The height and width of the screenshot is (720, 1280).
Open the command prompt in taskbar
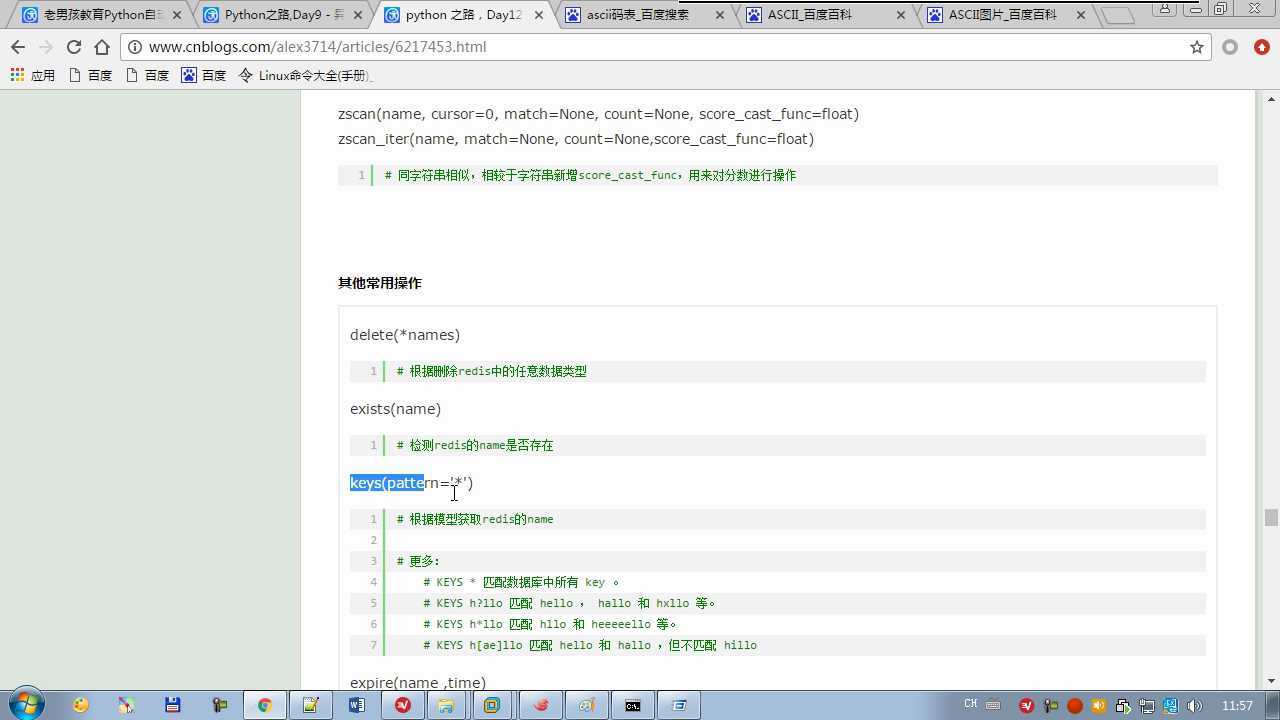click(633, 705)
